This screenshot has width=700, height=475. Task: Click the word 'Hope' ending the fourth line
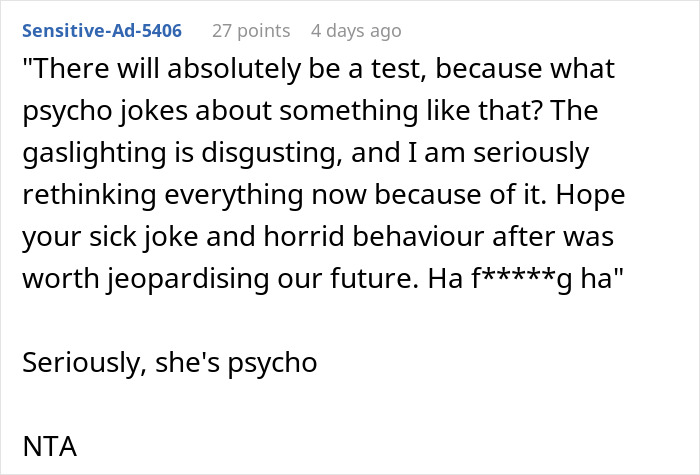point(590,195)
